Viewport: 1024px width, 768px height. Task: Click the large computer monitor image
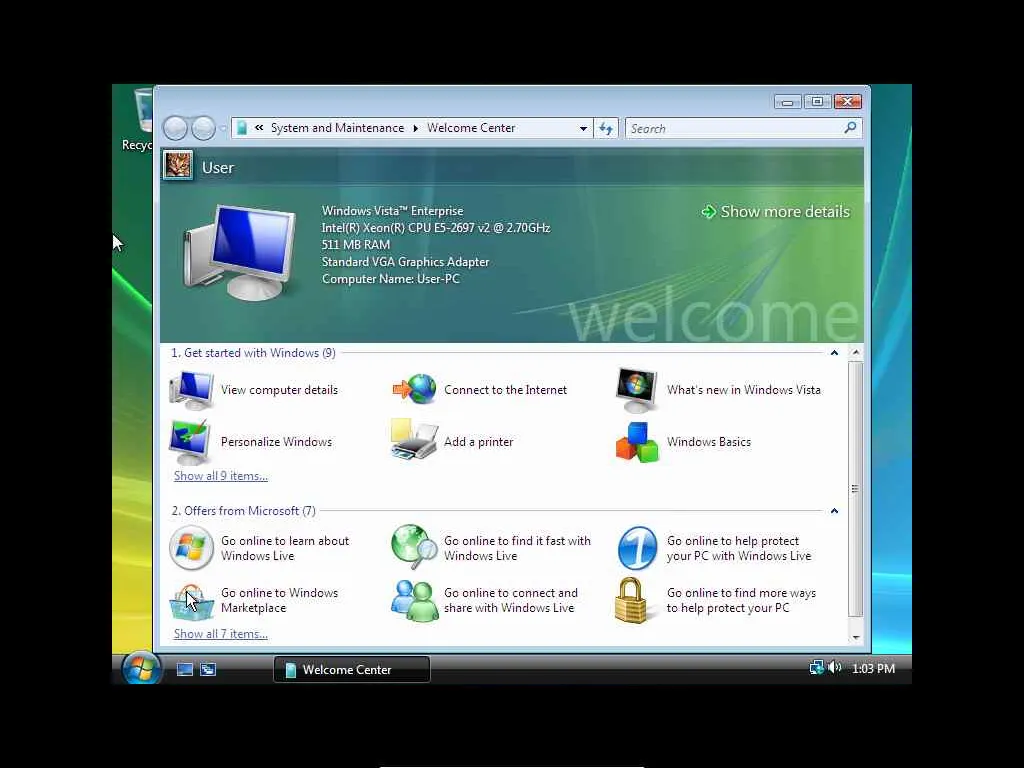(240, 253)
